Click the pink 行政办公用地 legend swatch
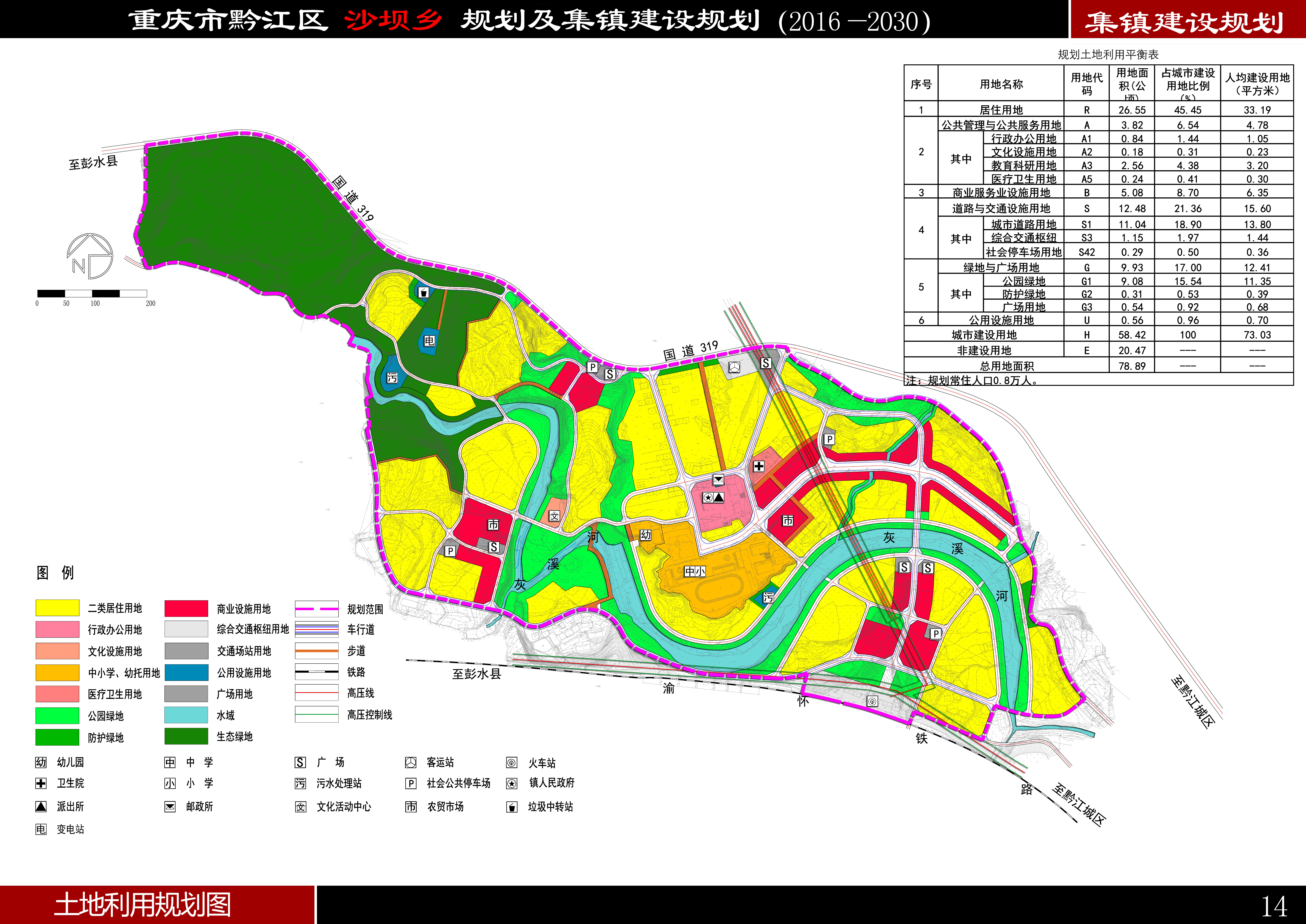The image size is (1306, 924). click(x=57, y=629)
